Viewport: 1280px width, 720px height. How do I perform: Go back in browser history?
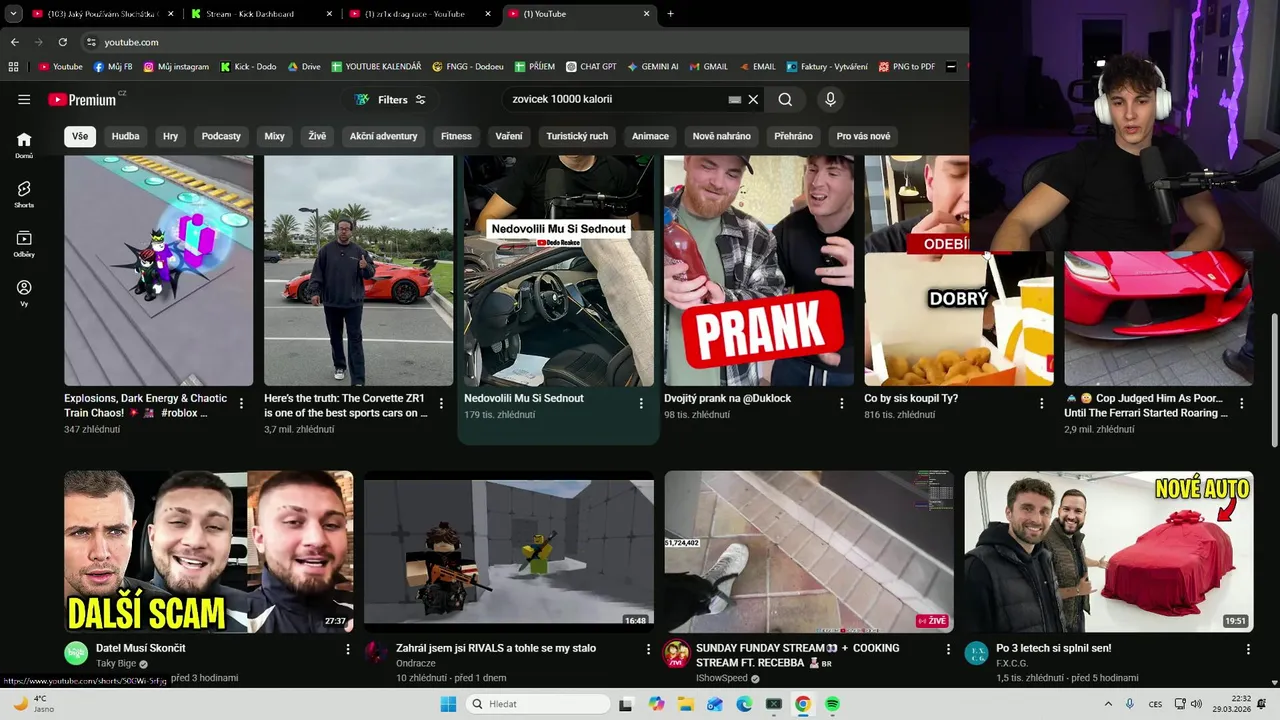[x=14, y=42]
